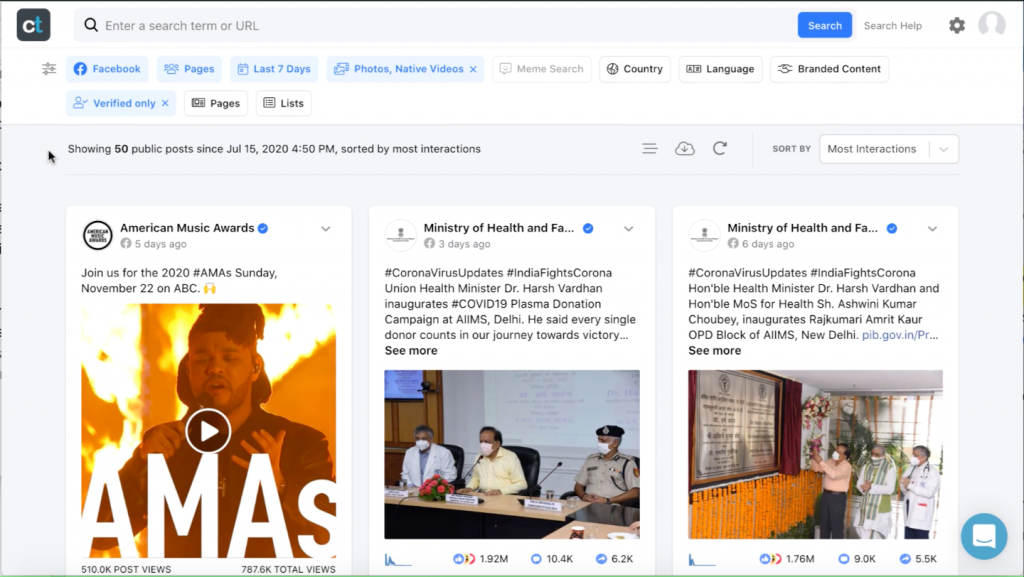Click See more on the Rajkumari Amrit Kaur post
The image size is (1024, 577).
click(714, 351)
